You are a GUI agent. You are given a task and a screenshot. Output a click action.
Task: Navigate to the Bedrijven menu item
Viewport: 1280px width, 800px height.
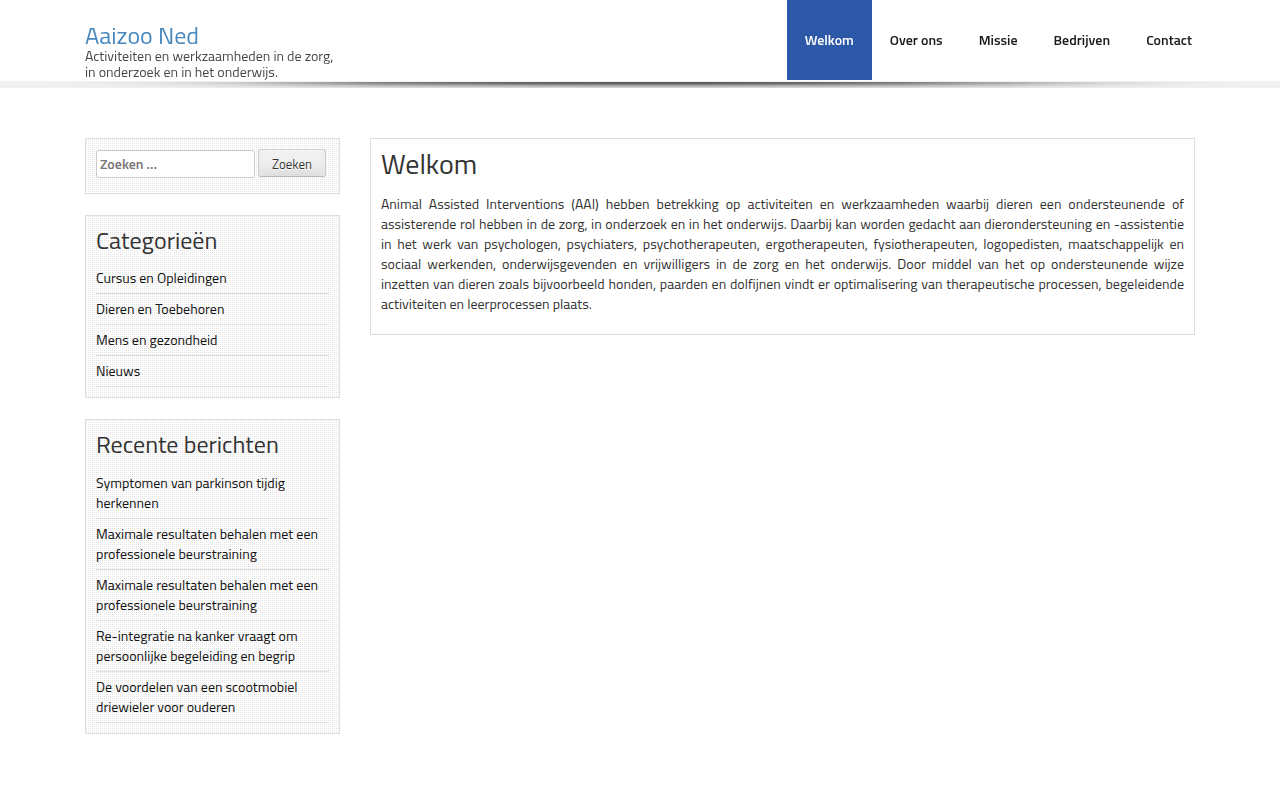coord(1081,40)
